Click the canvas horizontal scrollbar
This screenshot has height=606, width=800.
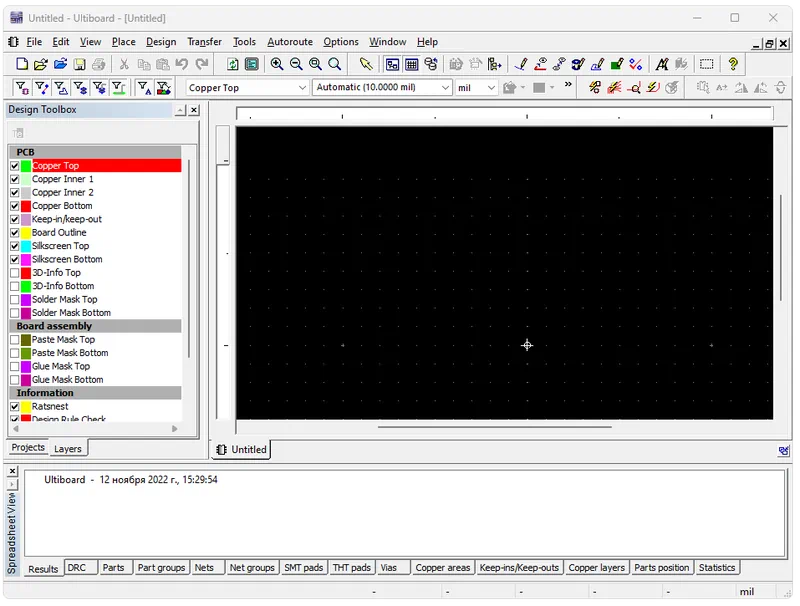[x=494, y=427]
